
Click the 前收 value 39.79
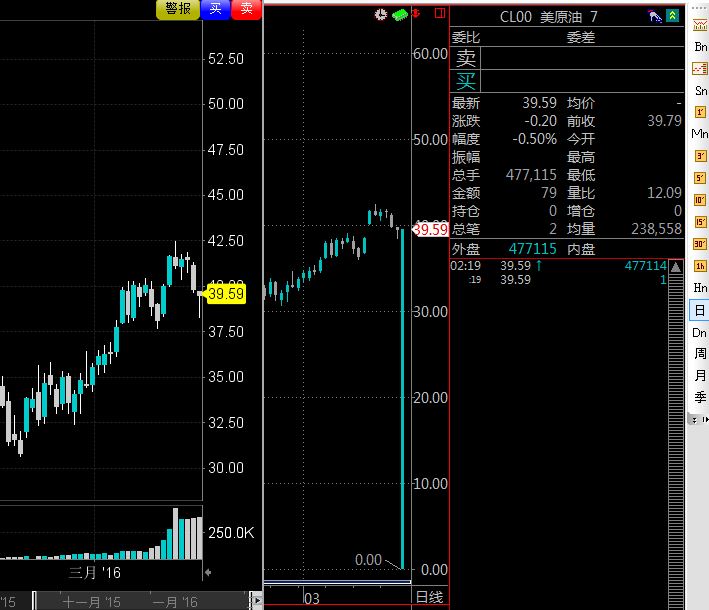coord(664,121)
